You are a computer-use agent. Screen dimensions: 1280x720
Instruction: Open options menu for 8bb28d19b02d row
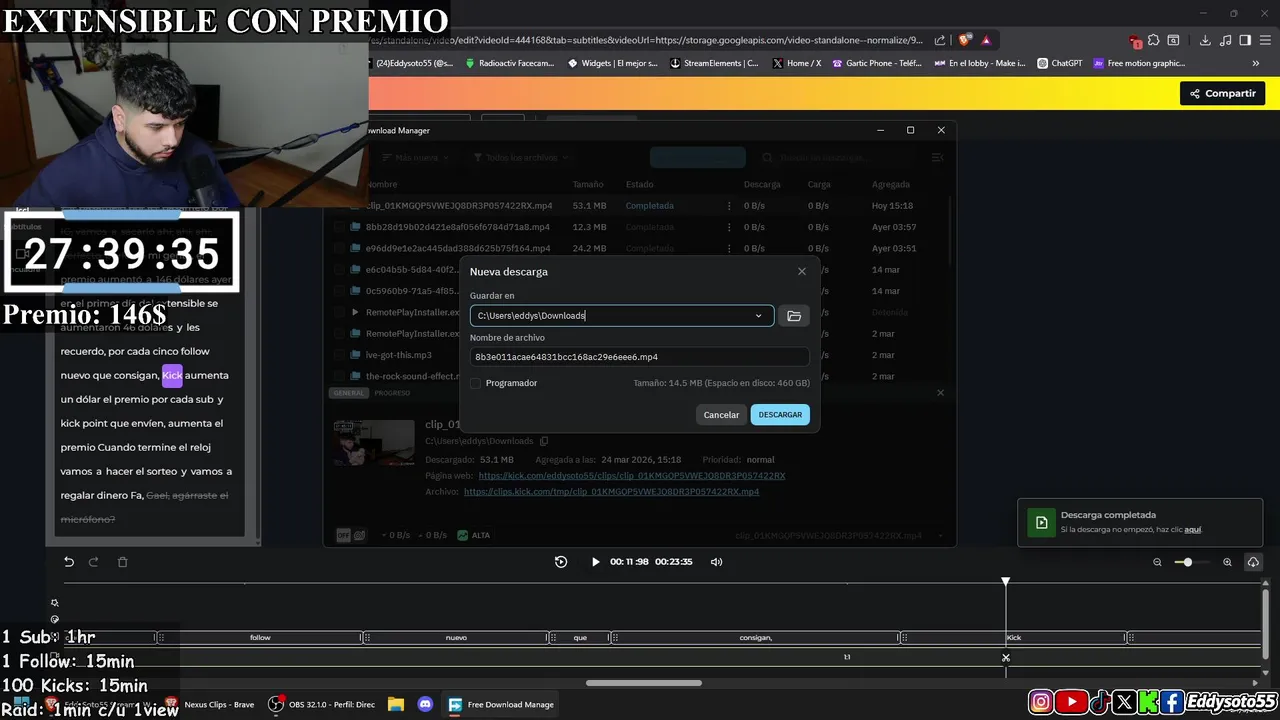click(728, 227)
